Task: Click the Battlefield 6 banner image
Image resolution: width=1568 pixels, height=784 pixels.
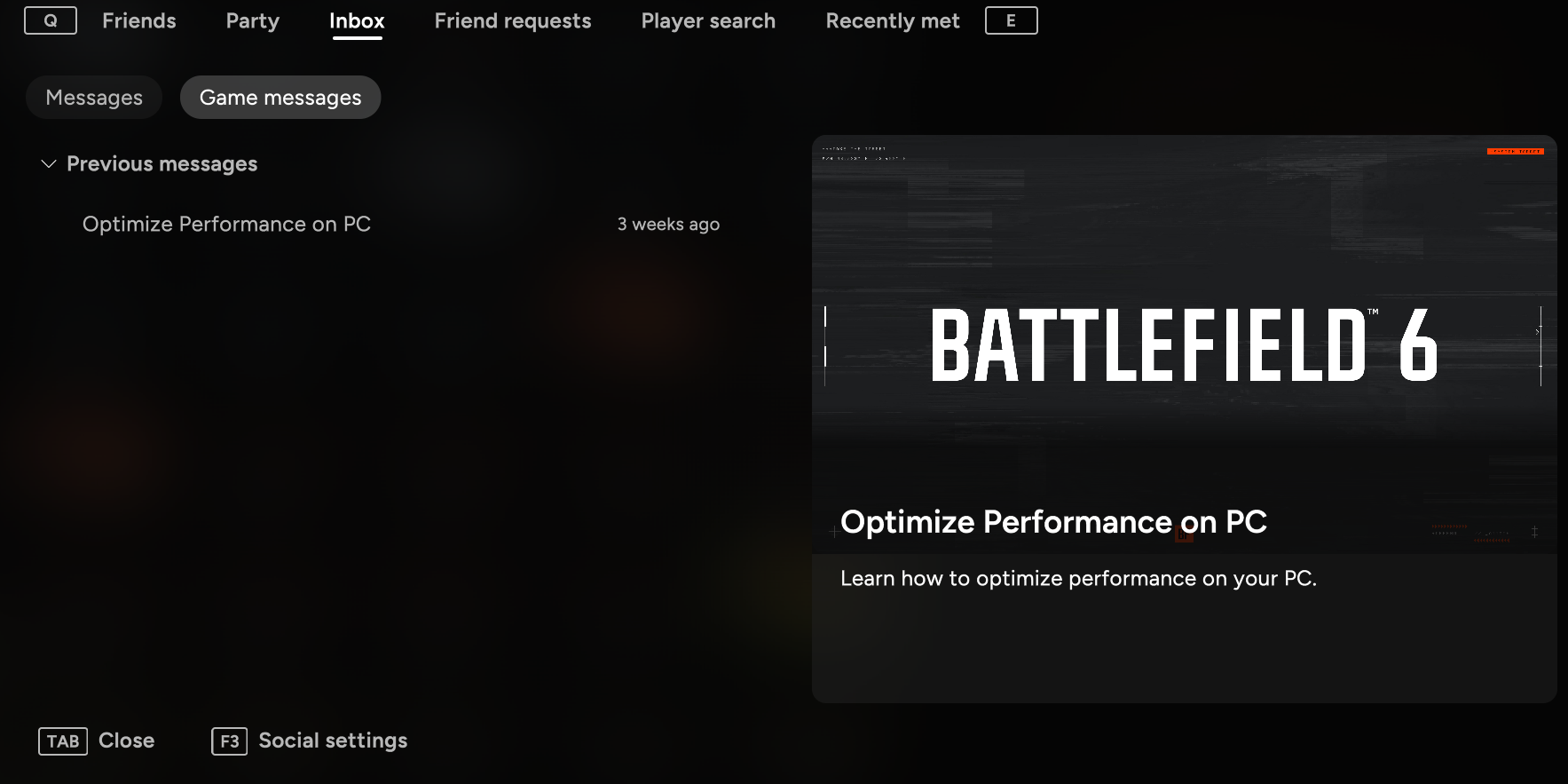Action: (x=1184, y=344)
